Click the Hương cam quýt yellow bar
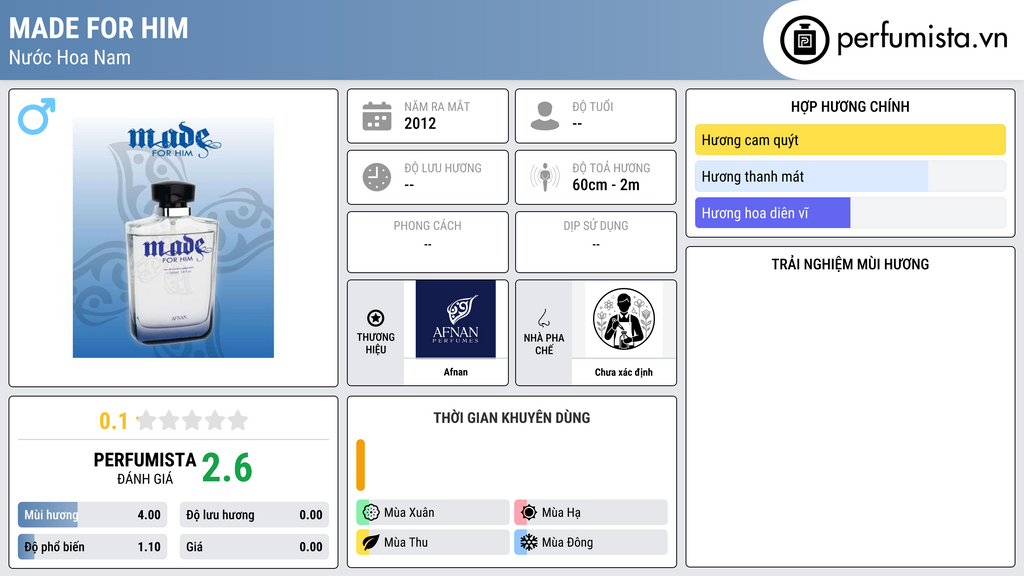 coord(850,140)
